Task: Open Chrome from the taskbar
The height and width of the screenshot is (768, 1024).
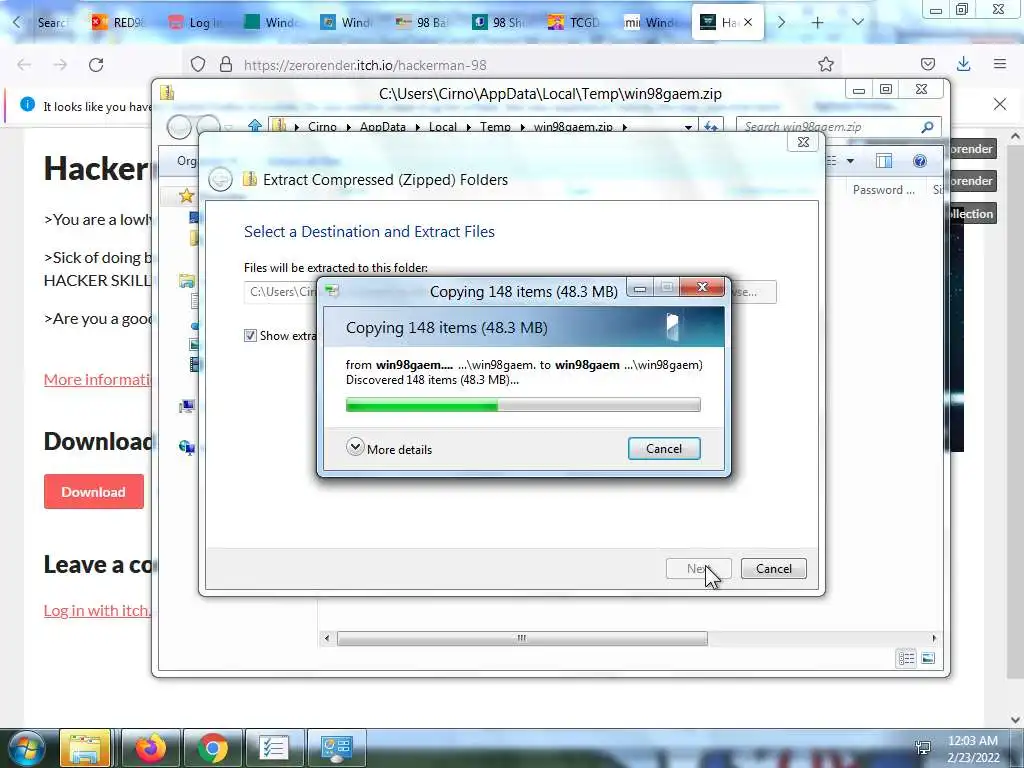Action: 212,748
